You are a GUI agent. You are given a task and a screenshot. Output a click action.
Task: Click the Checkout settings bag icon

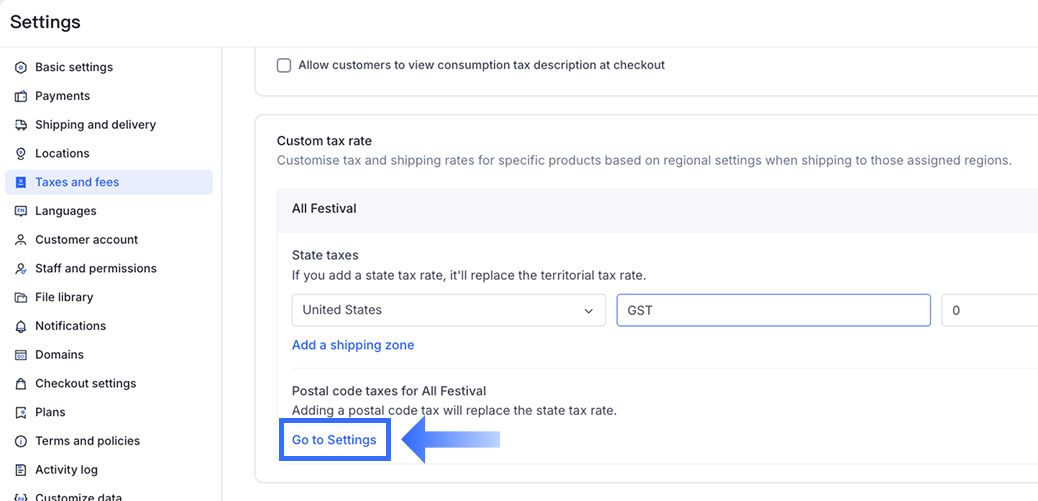click(x=21, y=384)
